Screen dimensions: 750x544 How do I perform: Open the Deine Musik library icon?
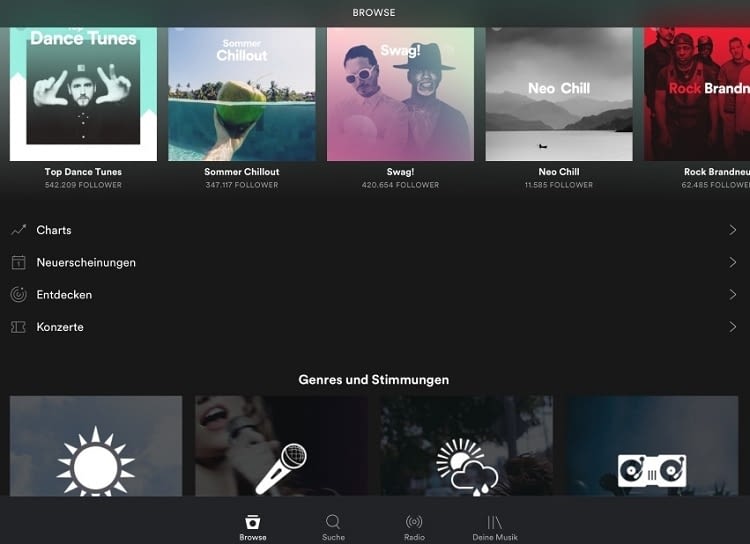click(495, 522)
